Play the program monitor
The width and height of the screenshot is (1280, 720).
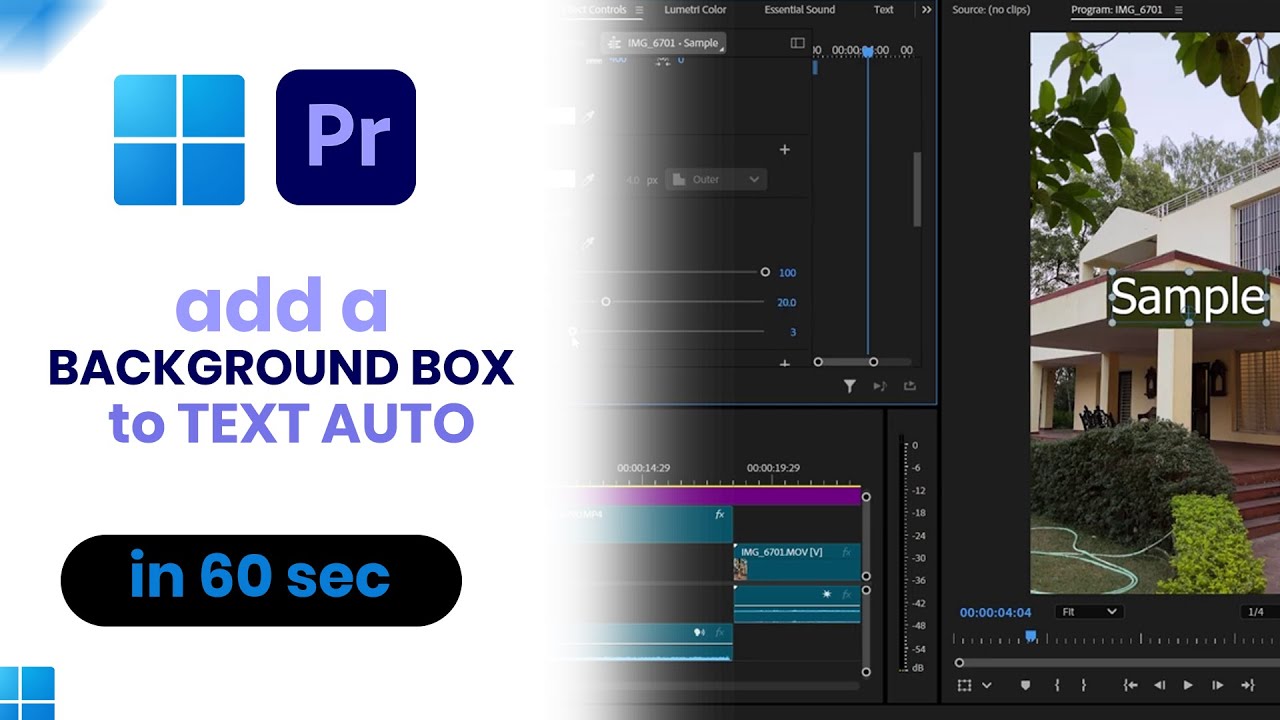pos(1188,685)
